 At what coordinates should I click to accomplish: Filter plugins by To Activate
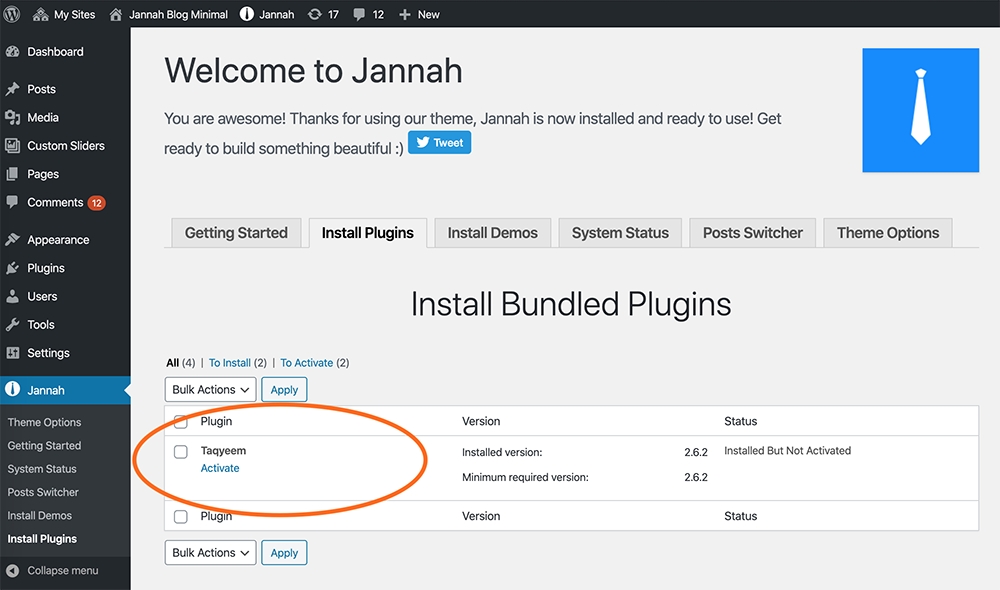coord(307,363)
